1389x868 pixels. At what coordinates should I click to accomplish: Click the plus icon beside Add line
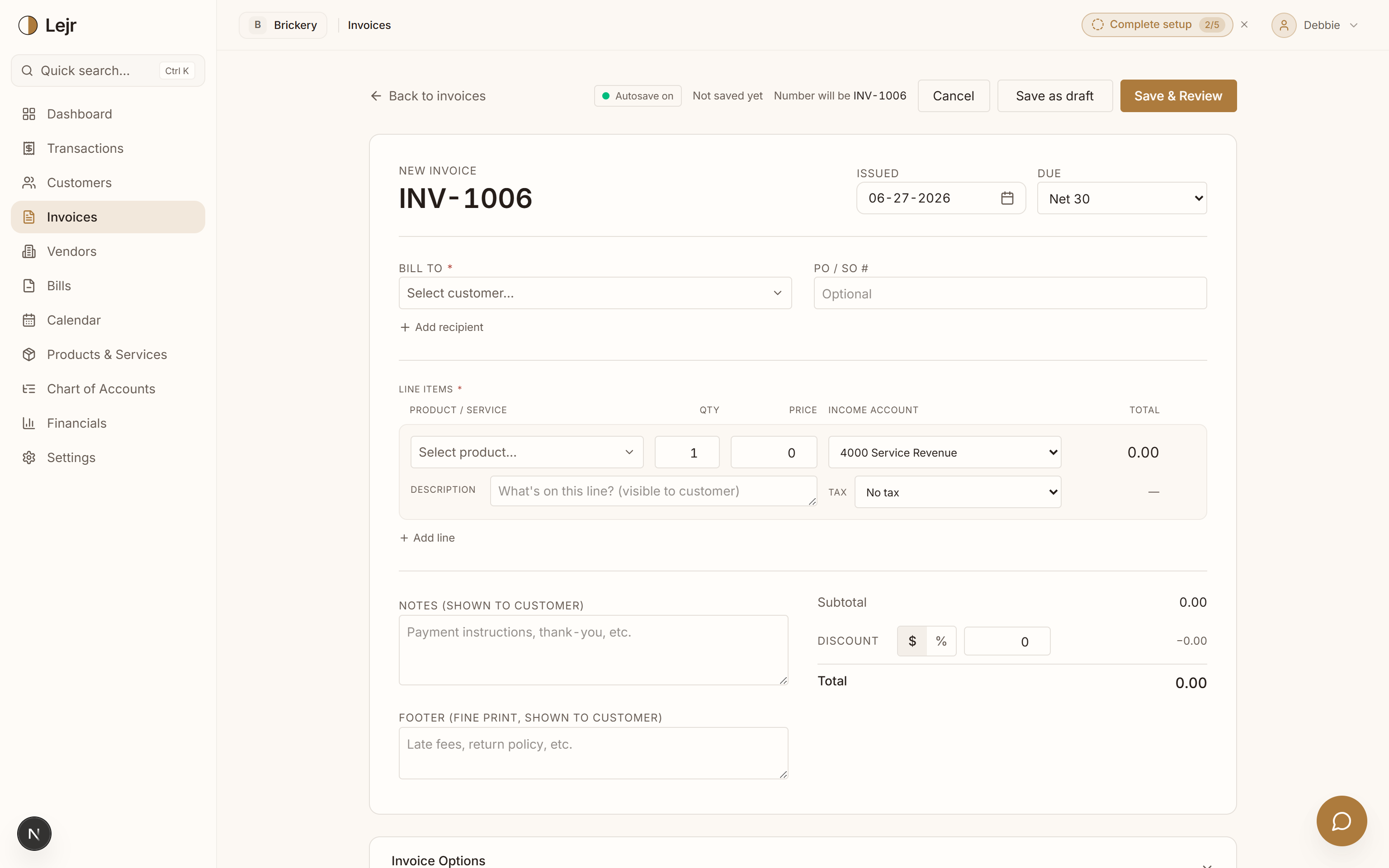coord(404,538)
